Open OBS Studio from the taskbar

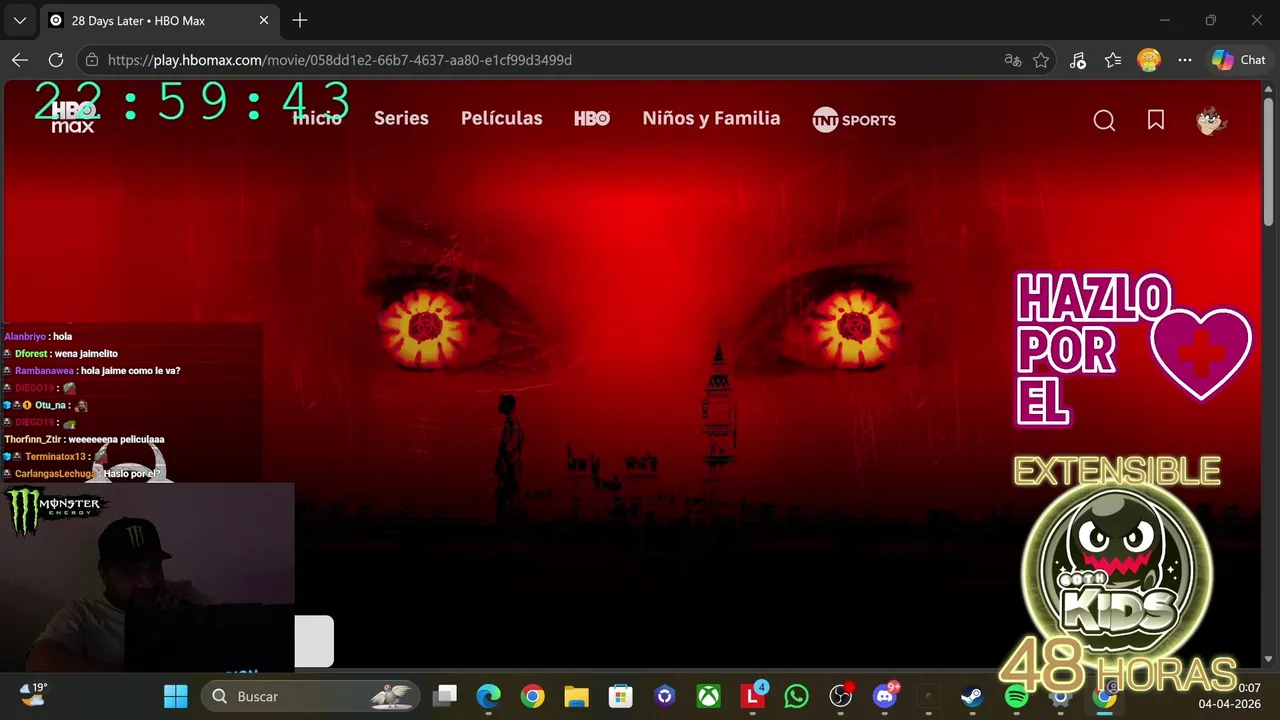point(841,696)
